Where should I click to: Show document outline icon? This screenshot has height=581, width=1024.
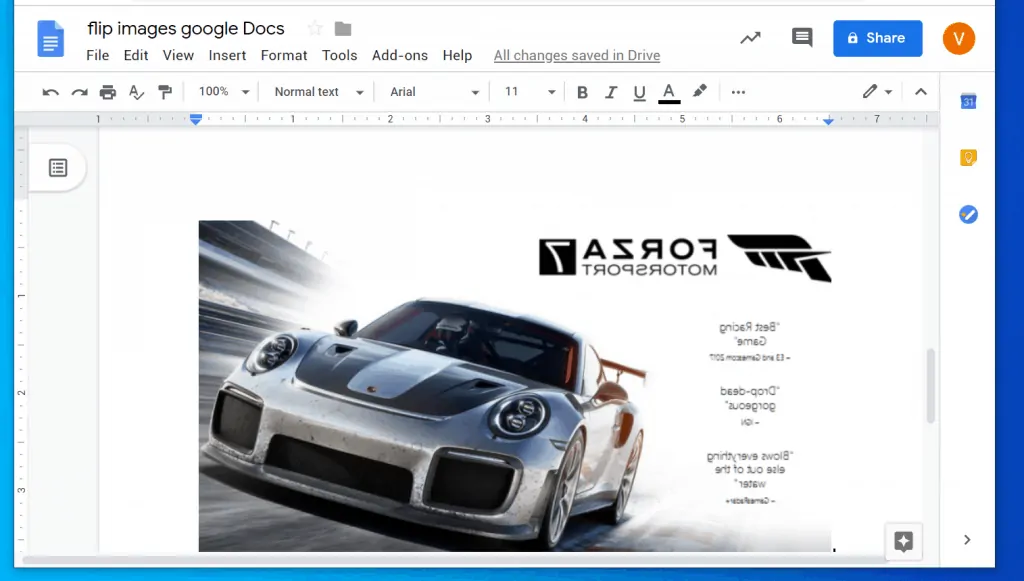click(x=58, y=168)
